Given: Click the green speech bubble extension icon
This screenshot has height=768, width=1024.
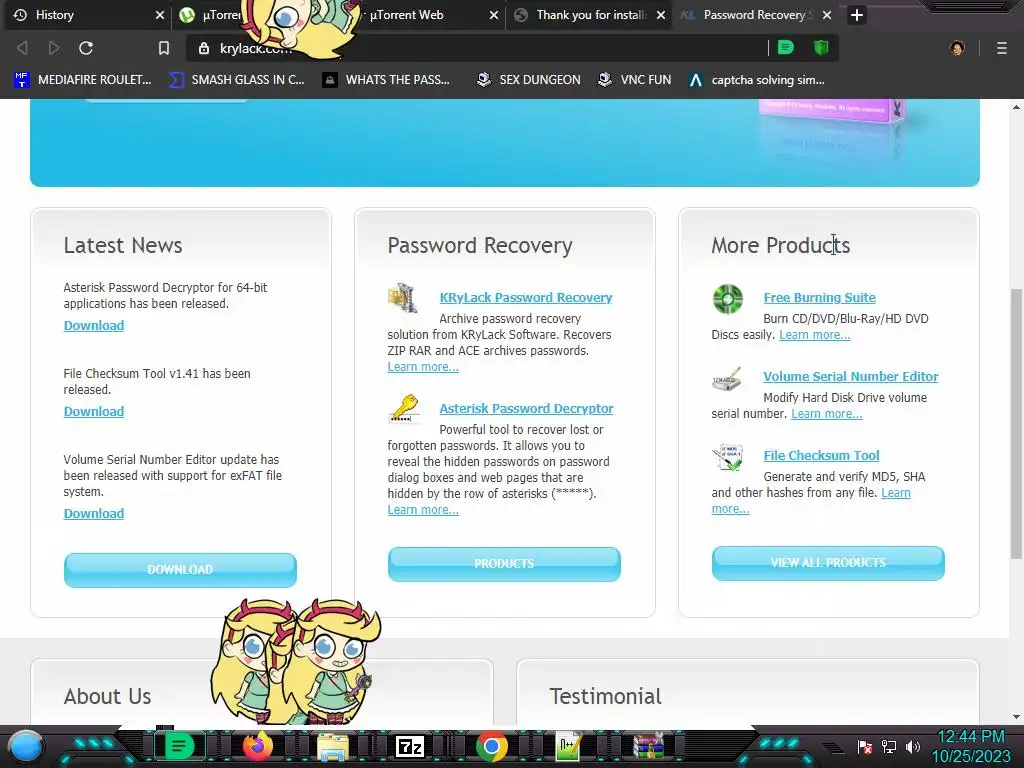Looking at the screenshot, I should 786,47.
